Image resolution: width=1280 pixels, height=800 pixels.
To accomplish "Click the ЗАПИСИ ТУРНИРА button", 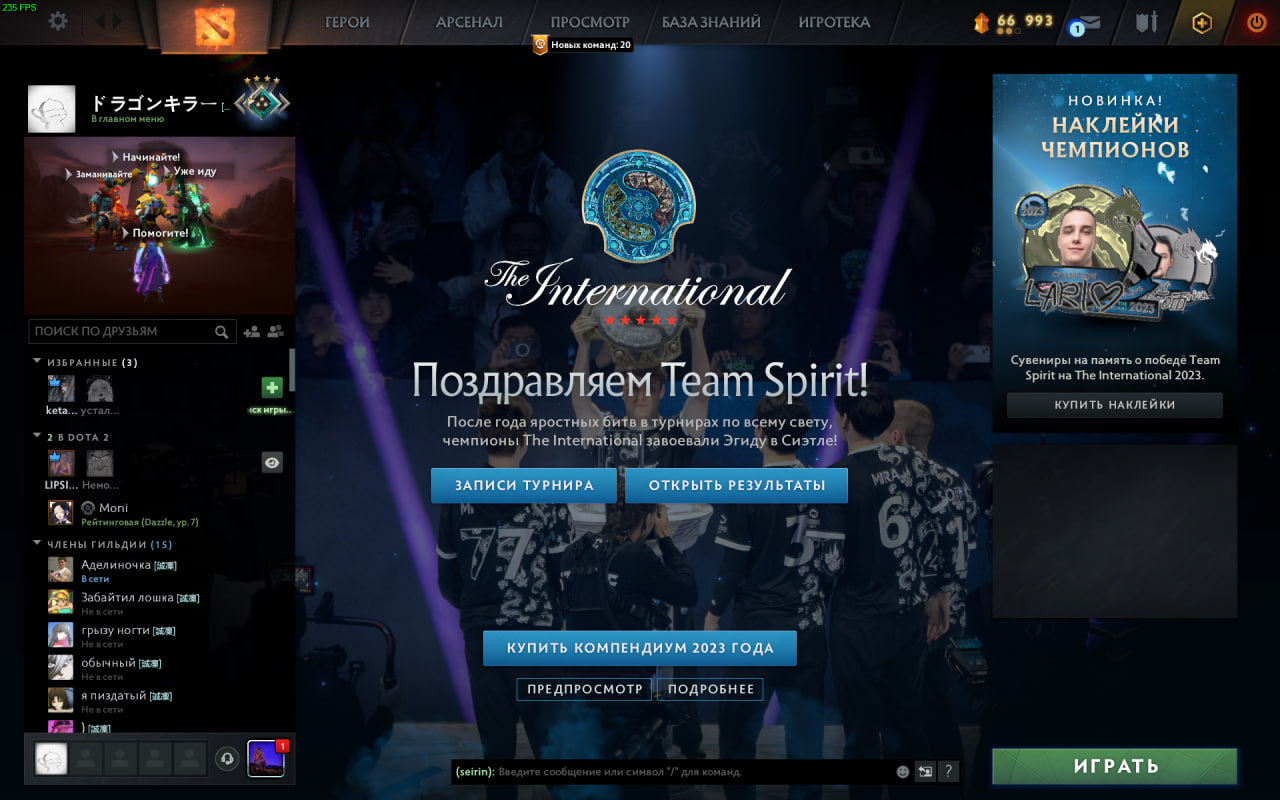I will (x=524, y=486).
